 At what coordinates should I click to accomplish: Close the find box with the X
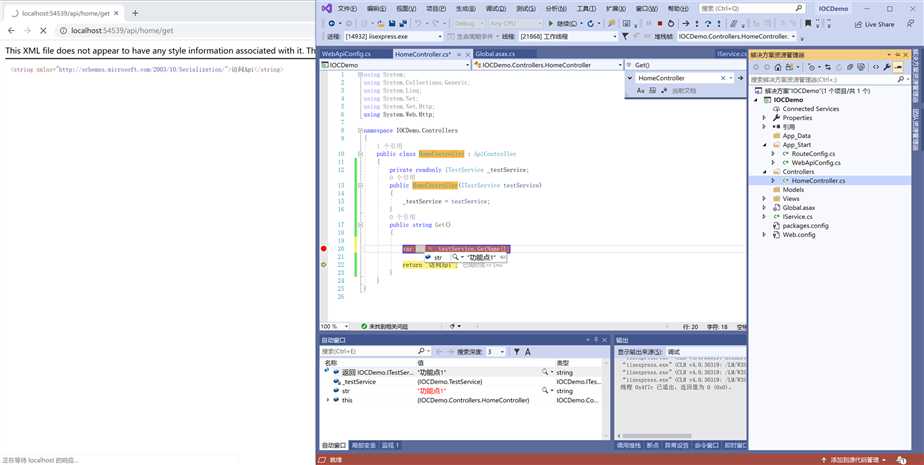[x=723, y=78]
